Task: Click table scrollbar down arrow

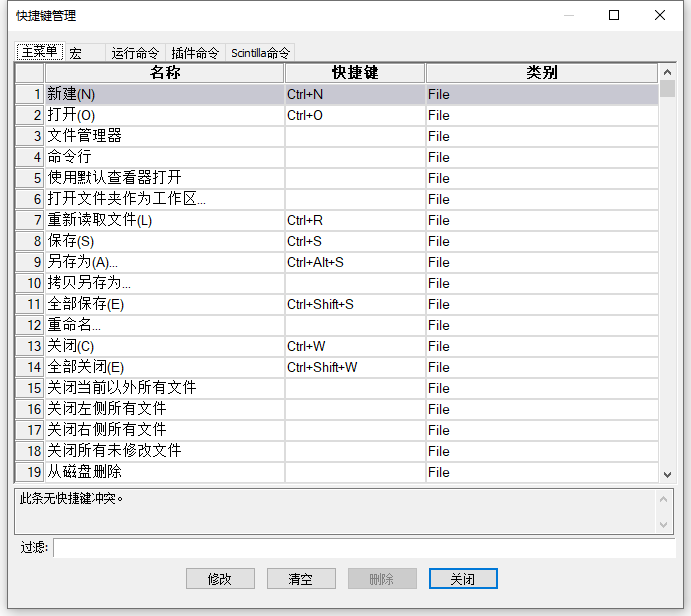Action: (x=667, y=475)
